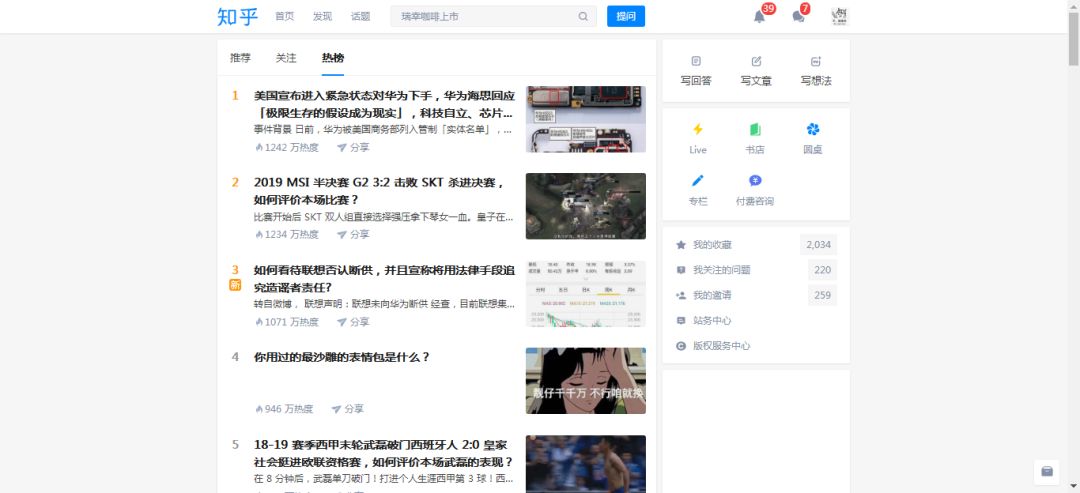This screenshot has width=1080, height=493.
Task: Share the 最沙雕的表情包 question
Action: [x=347, y=409]
